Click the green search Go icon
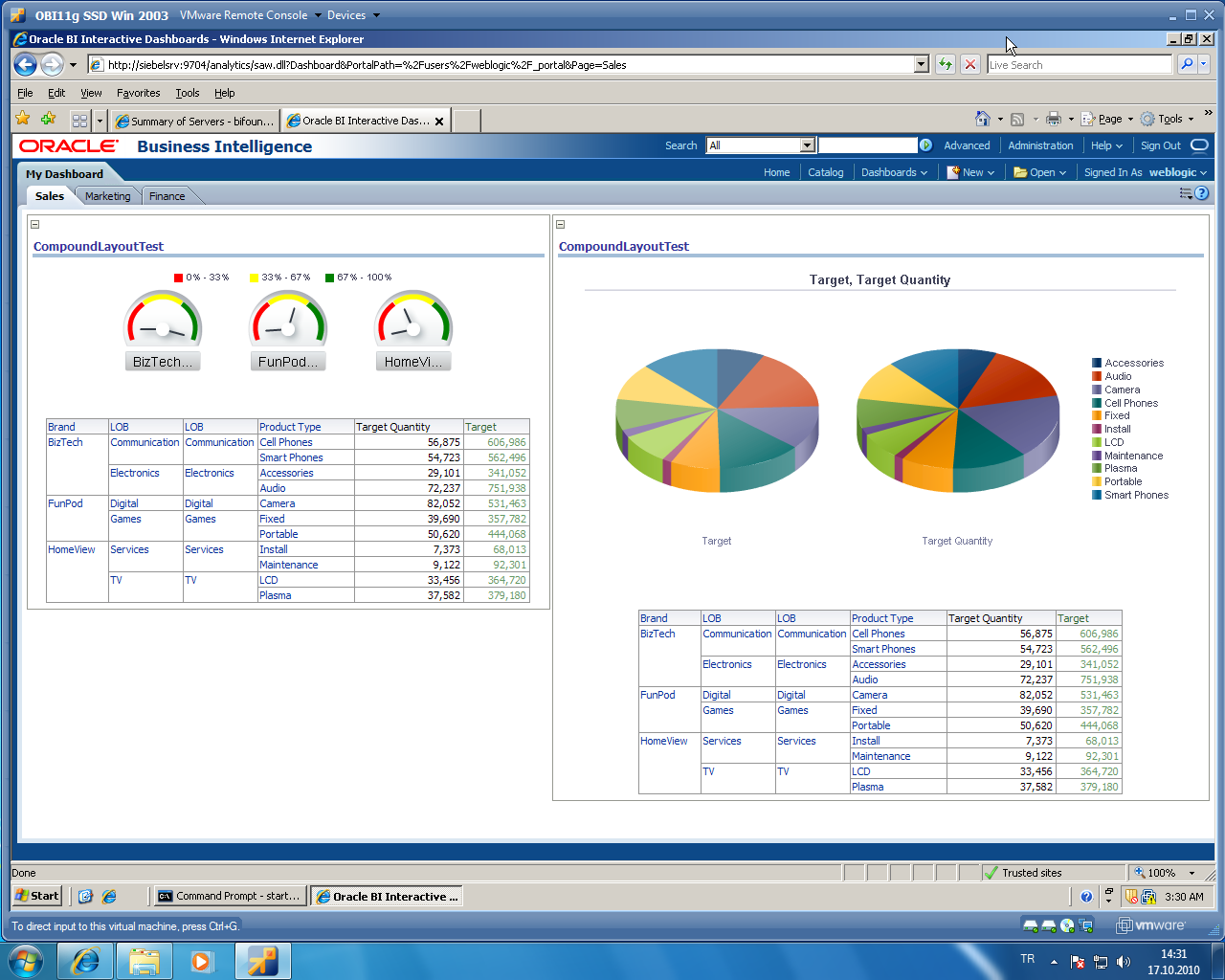 (924, 145)
